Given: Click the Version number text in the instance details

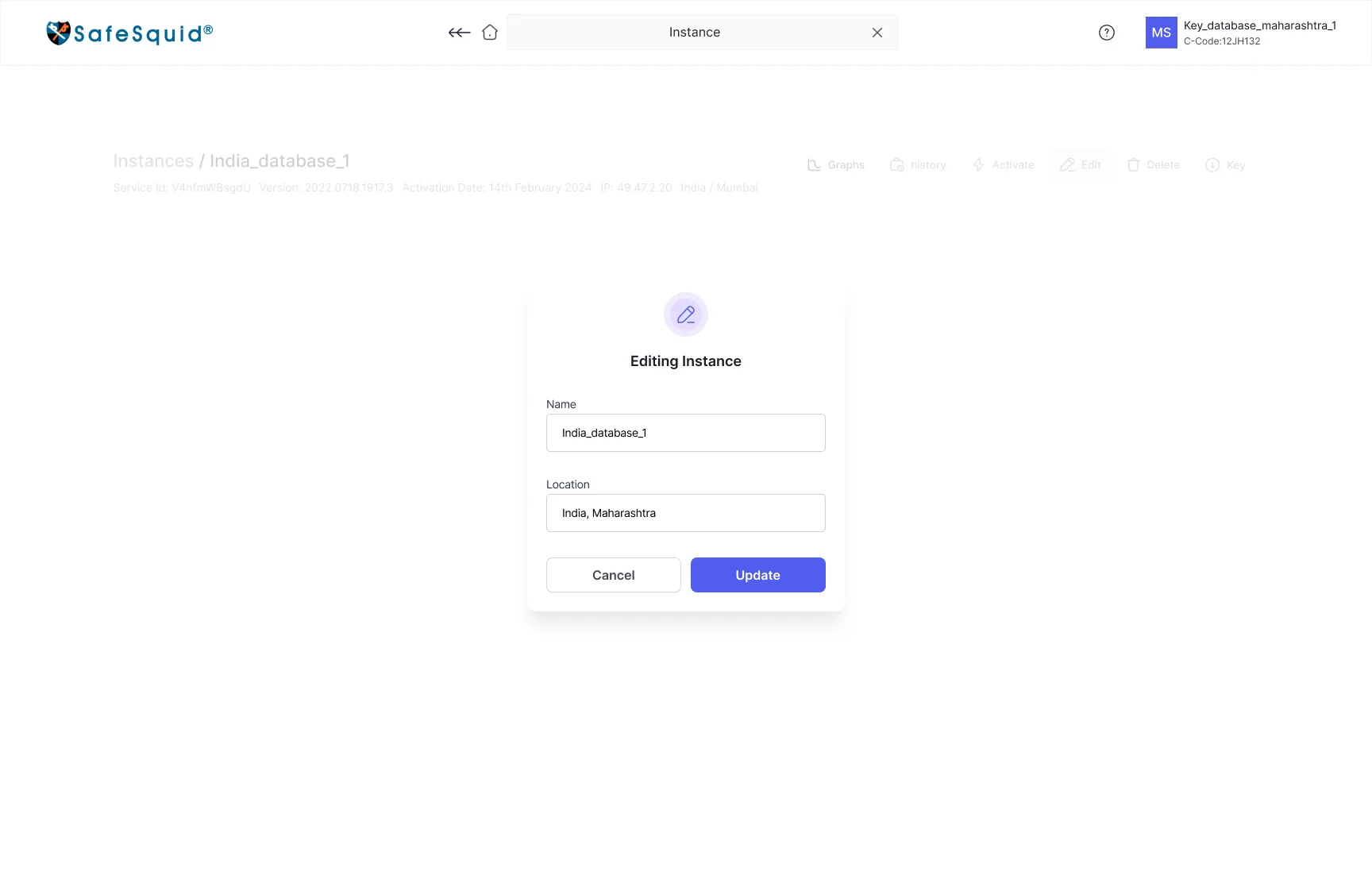Looking at the screenshot, I should pos(326,188).
